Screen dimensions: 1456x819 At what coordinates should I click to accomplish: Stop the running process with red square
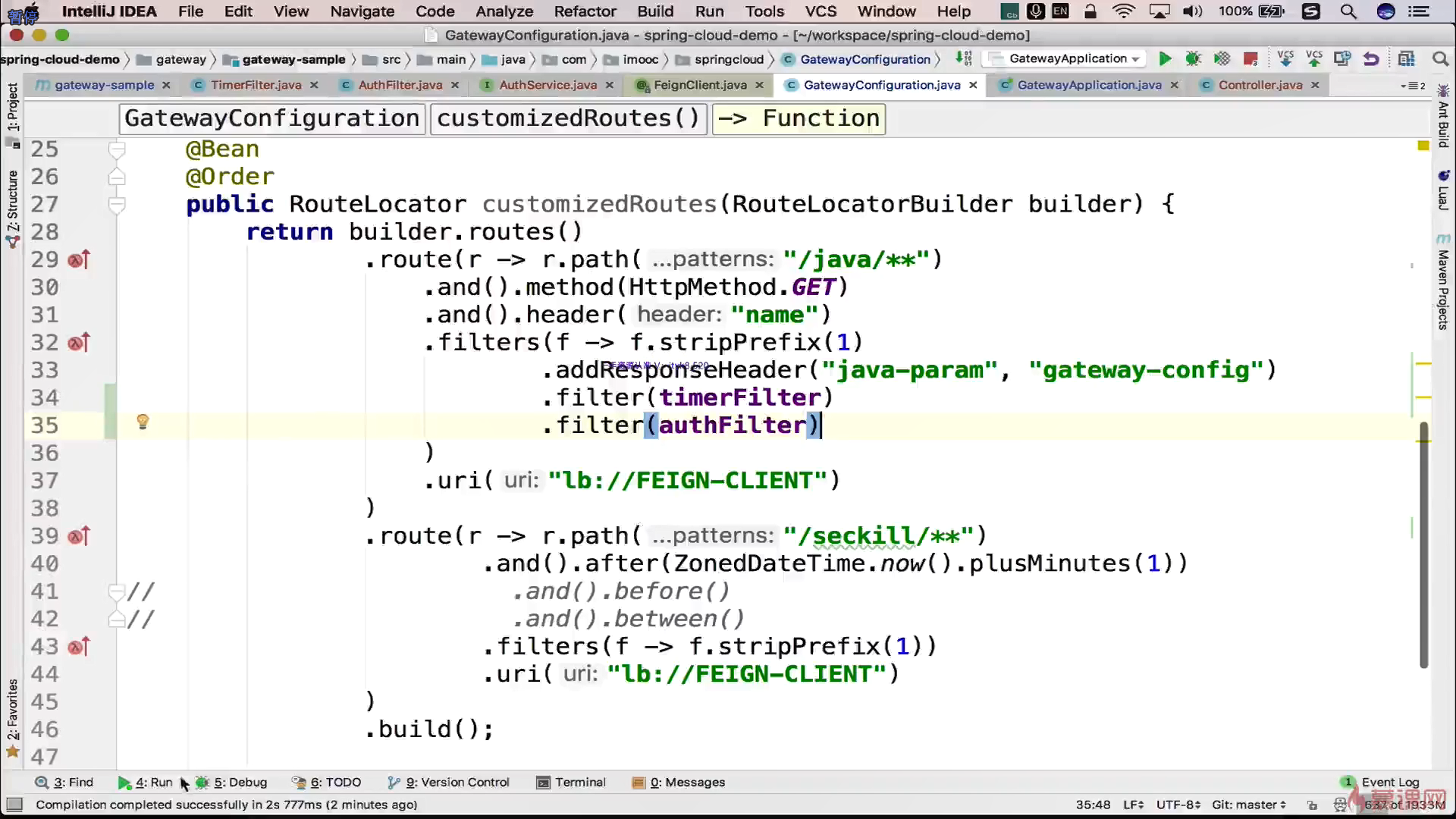click(1250, 59)
